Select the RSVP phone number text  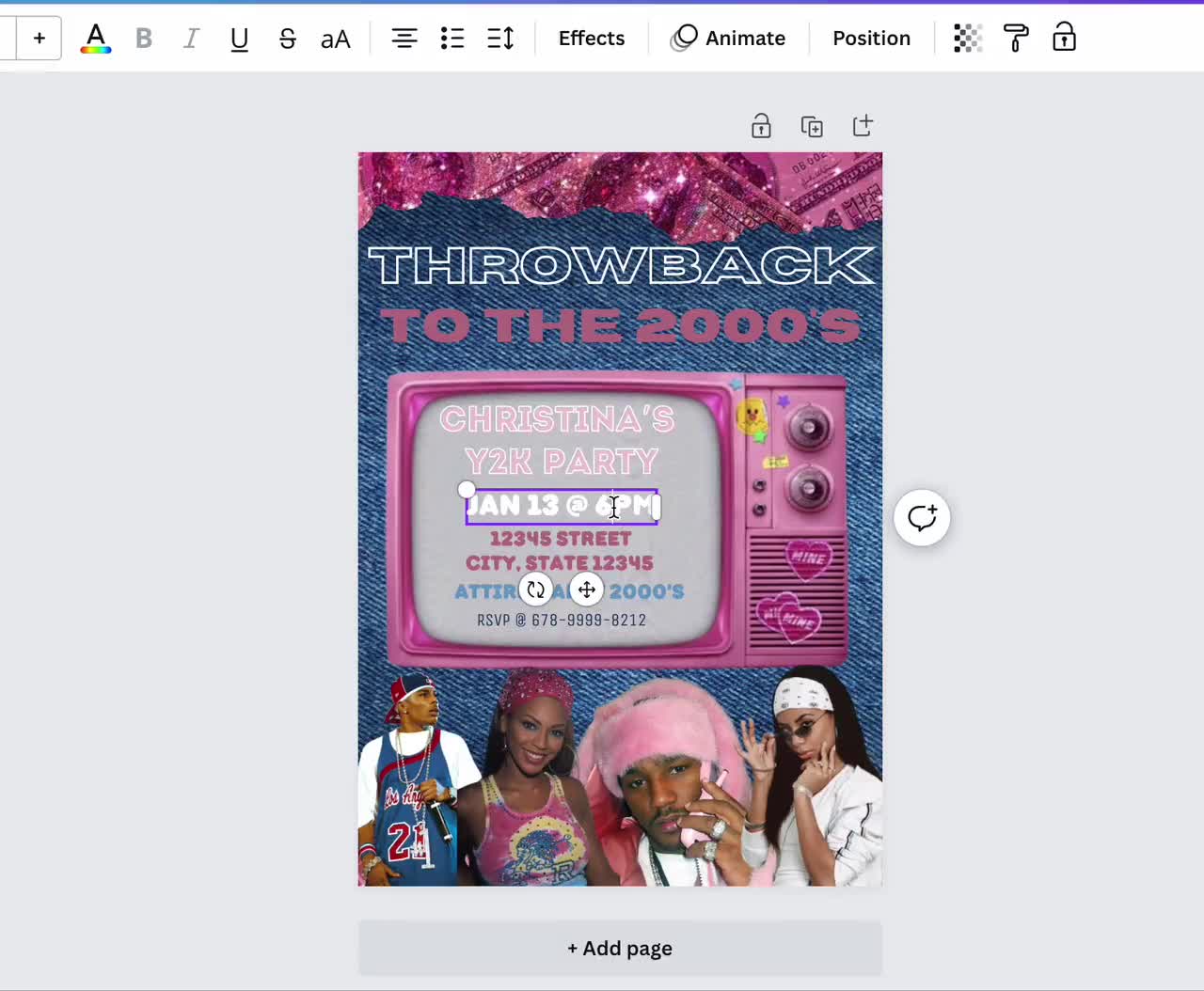(562, 621)
